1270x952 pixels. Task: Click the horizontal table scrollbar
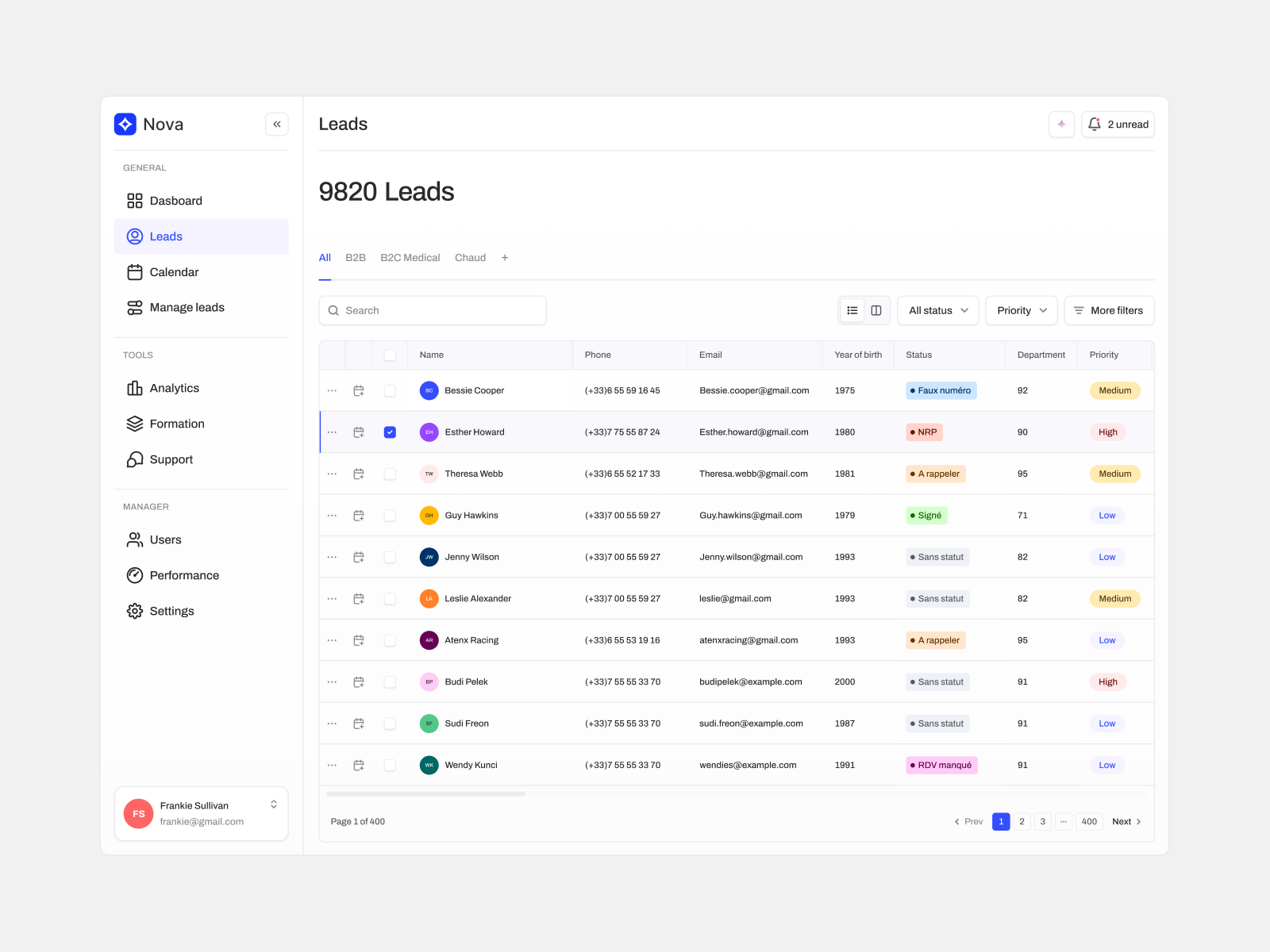tap(425, 794)
